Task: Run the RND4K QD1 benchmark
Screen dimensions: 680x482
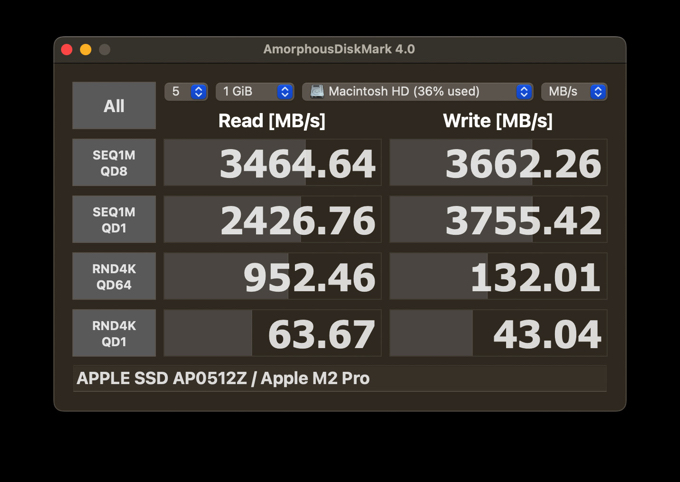Action: 114,333
